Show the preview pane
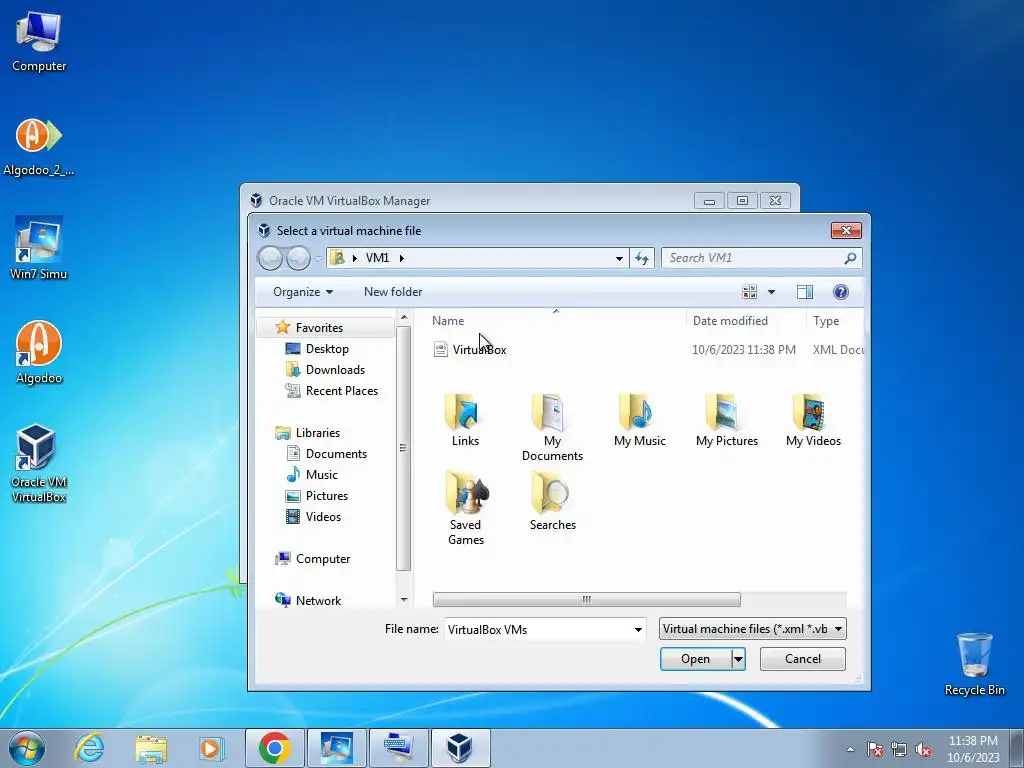This screenshot has height=768, width=1024. (805, 292)
